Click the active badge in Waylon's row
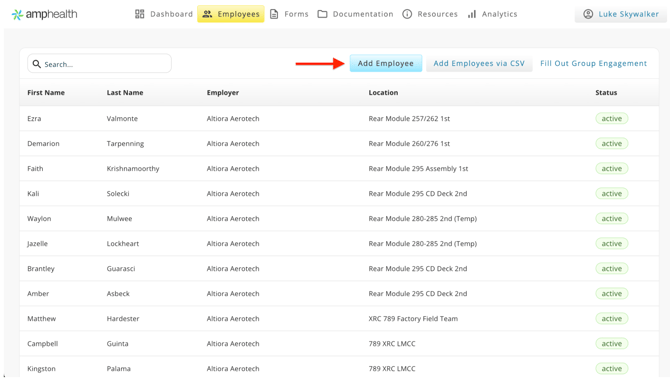 pos(612,218)
